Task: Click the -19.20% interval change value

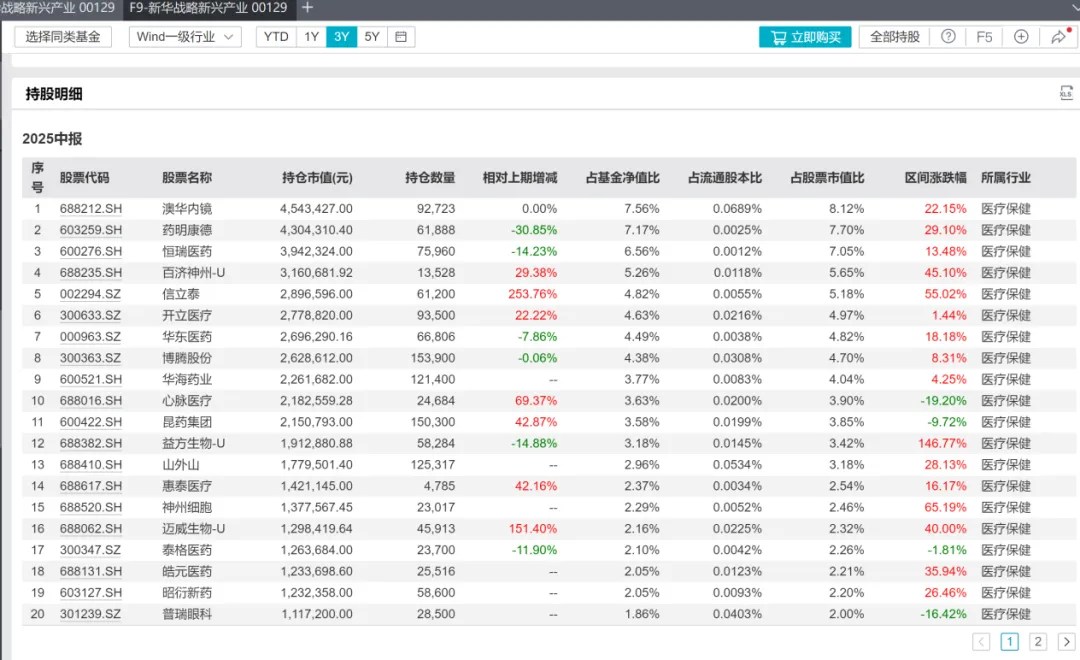Action: click(x=944, y=401)
